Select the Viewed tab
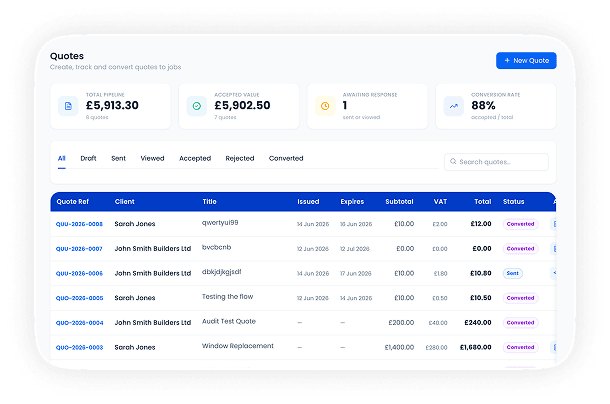This screenshot has height=404, width=610. pos(152,158)
